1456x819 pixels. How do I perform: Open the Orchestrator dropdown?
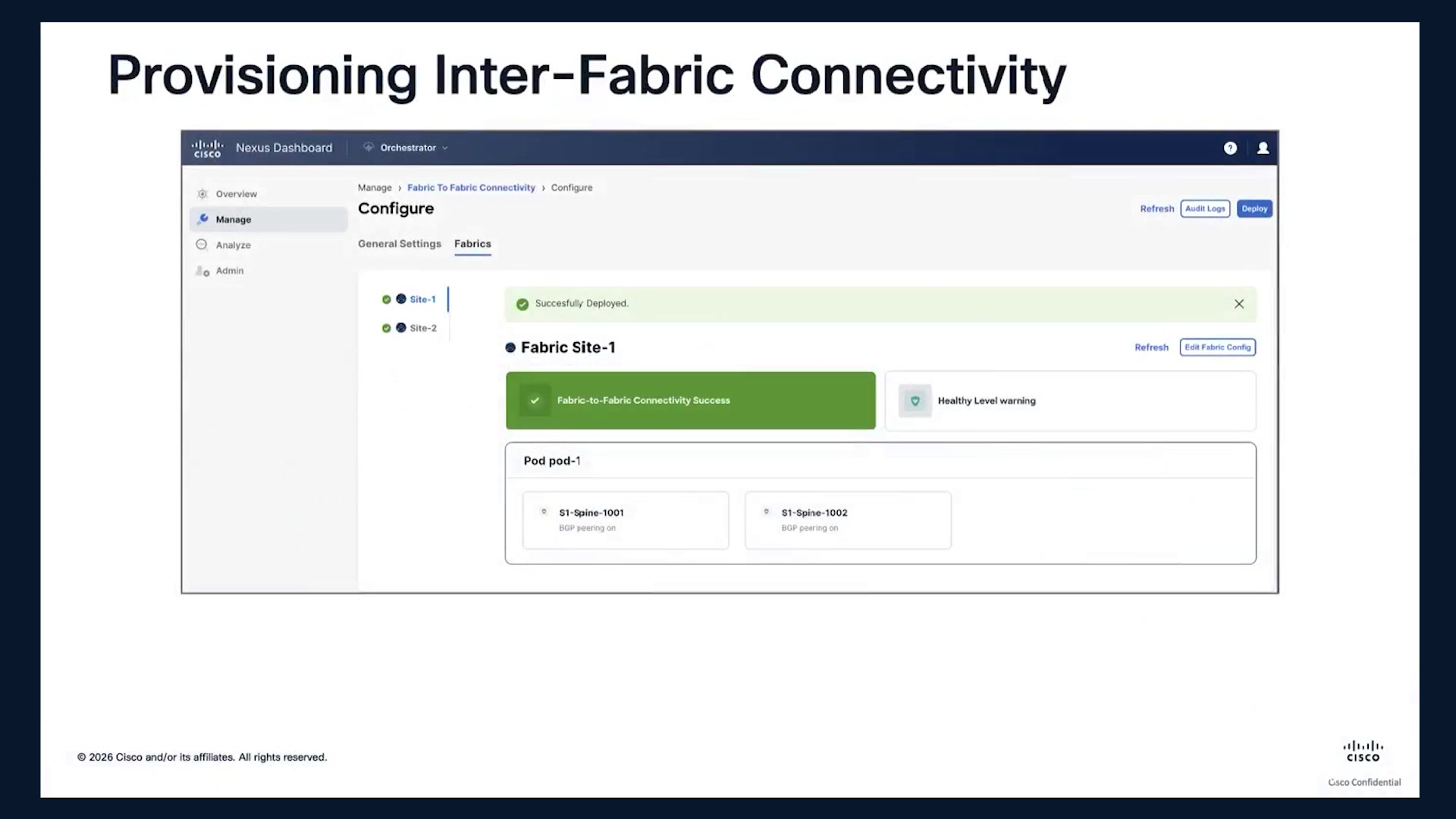414,148
